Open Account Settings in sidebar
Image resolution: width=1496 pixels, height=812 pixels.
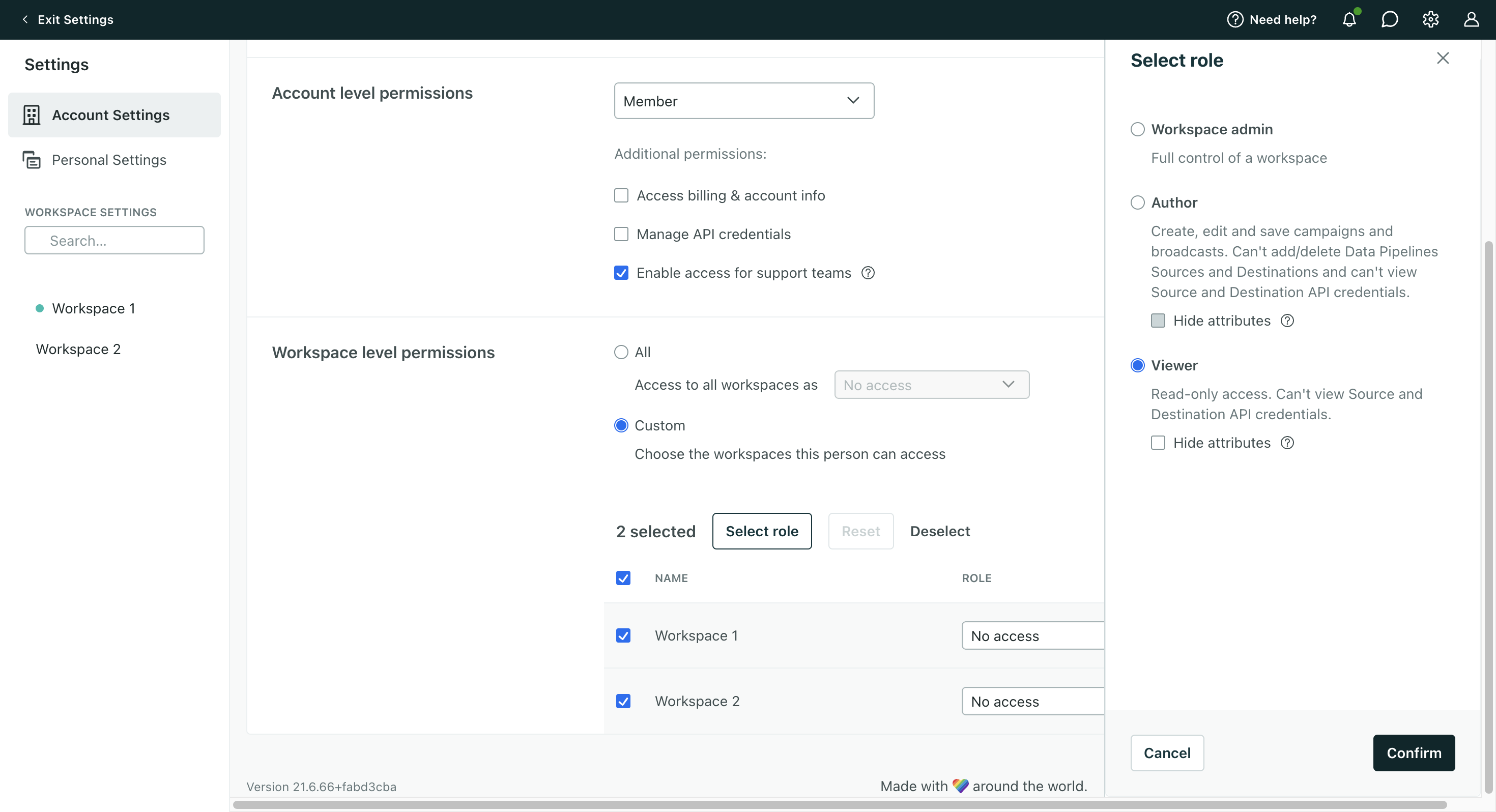pyautogui.click(x=114, y=115)
